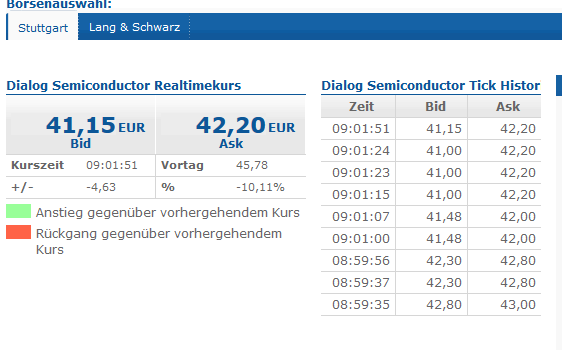Screen dimensions: 562x361
Task: Click the Dialog Semiconductor Tick History heading
Action: tap(430, 86)
